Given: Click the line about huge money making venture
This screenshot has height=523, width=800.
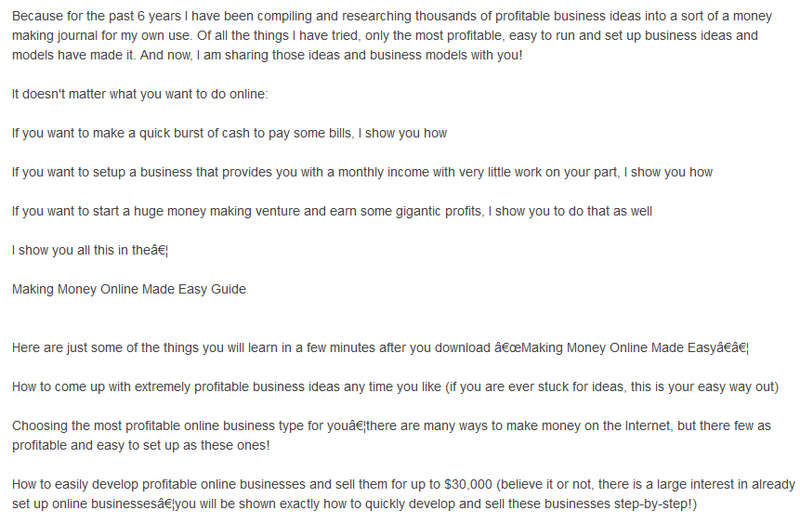Looking at the screenshot, I should [x=332, y=211].
